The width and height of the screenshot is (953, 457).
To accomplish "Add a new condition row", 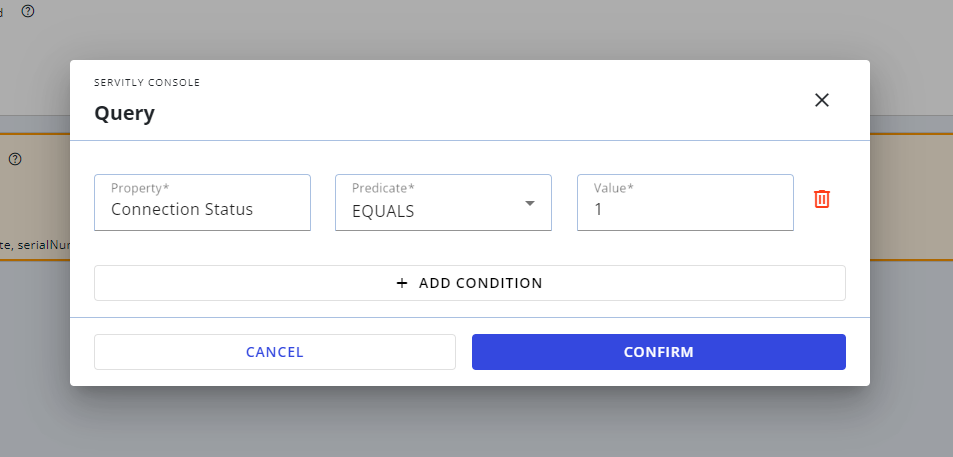I will point(470,283).
